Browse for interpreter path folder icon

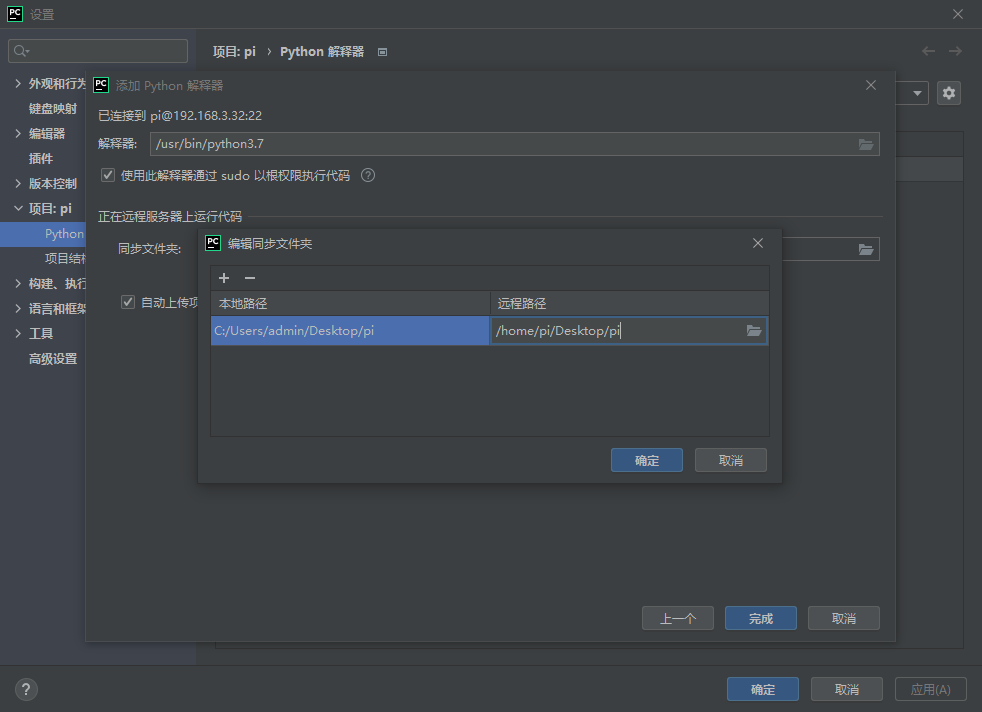866,144
